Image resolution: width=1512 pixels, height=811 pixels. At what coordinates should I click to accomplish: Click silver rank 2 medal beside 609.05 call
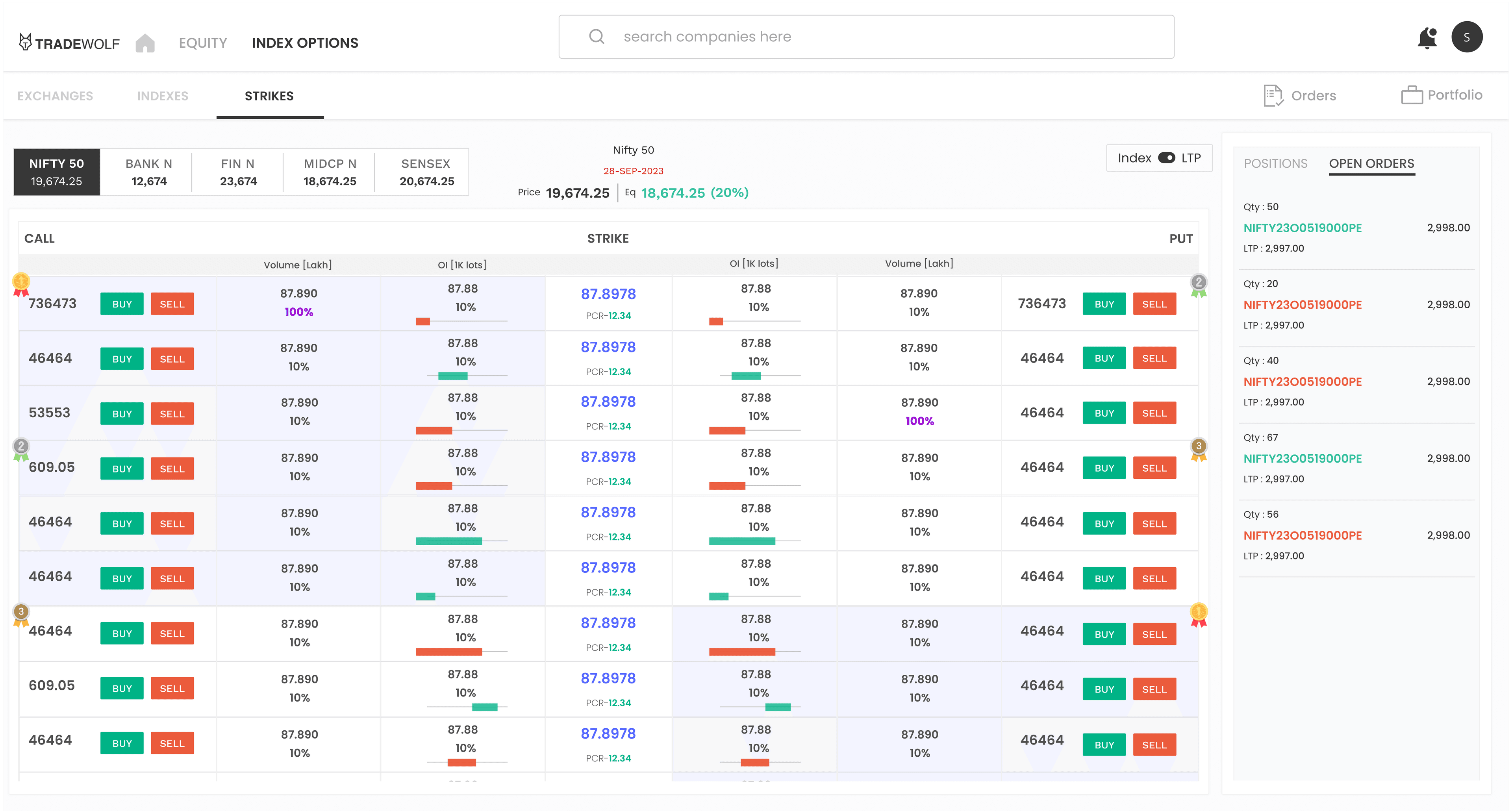pyautogui.click(x=21, y=449)
